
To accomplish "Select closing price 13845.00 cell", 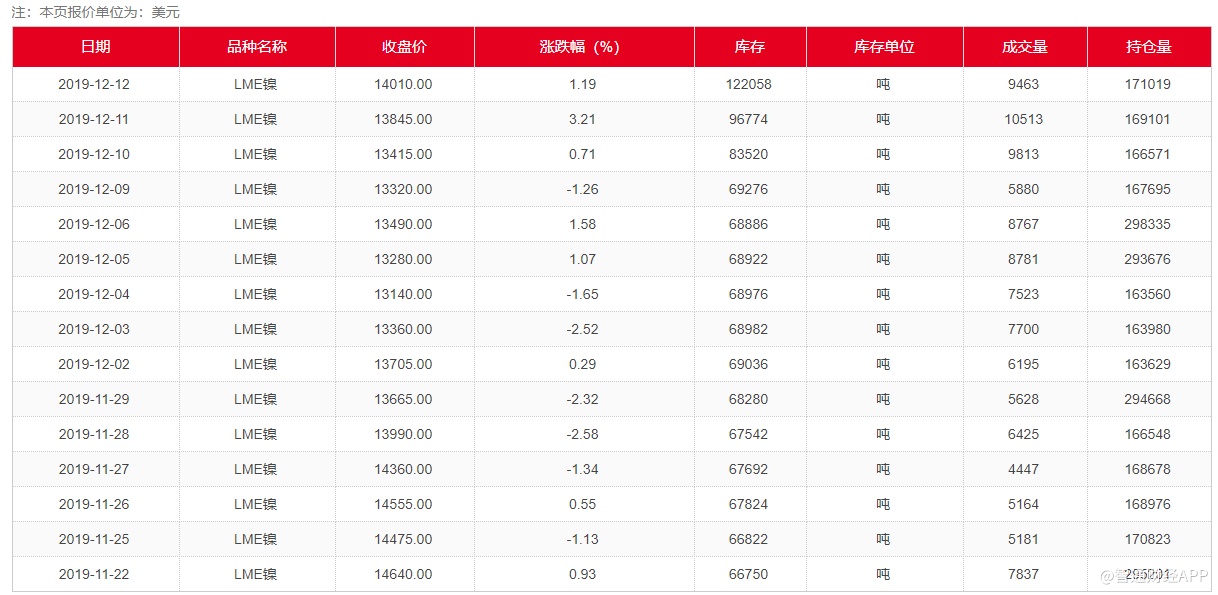I will [x=403, y=119].
